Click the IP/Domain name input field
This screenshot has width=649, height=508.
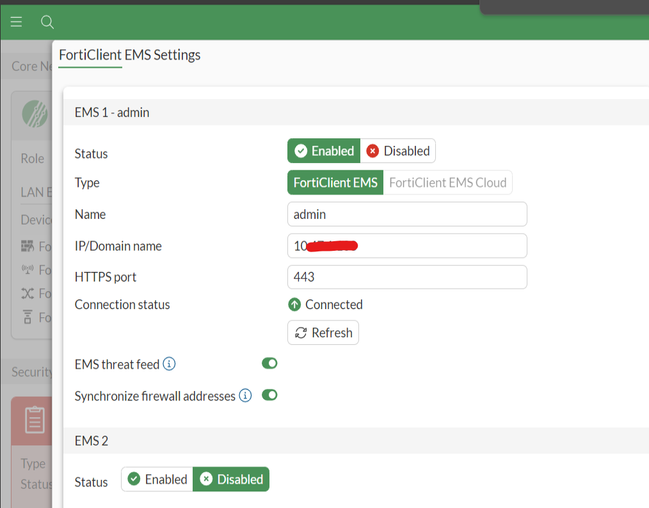(x=407, y=246)
